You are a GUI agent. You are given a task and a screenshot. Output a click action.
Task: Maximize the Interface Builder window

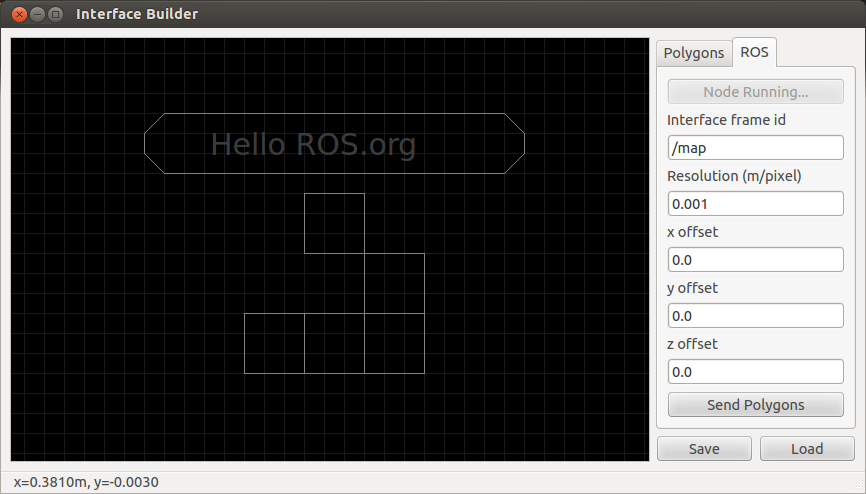(55, 14)
